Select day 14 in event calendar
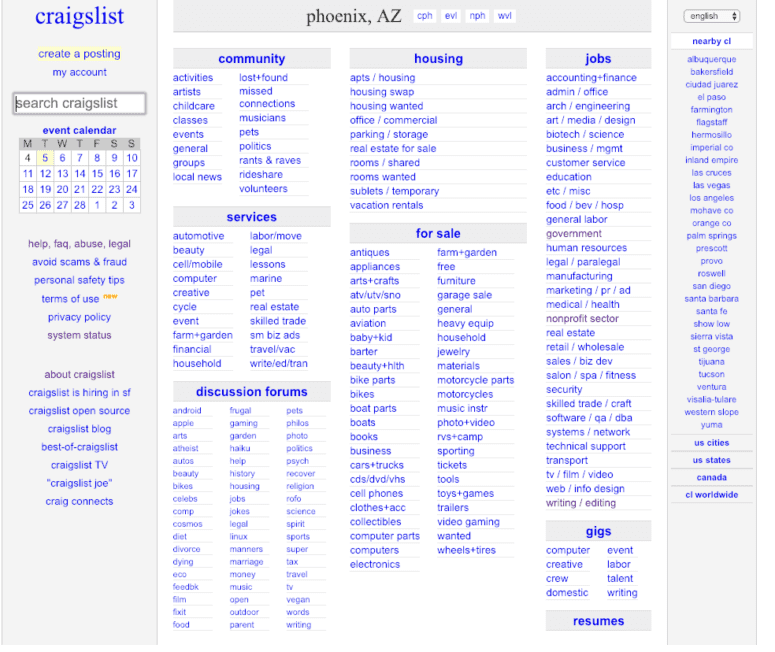This screenshot has height=652, width=775. click(80, 174)
